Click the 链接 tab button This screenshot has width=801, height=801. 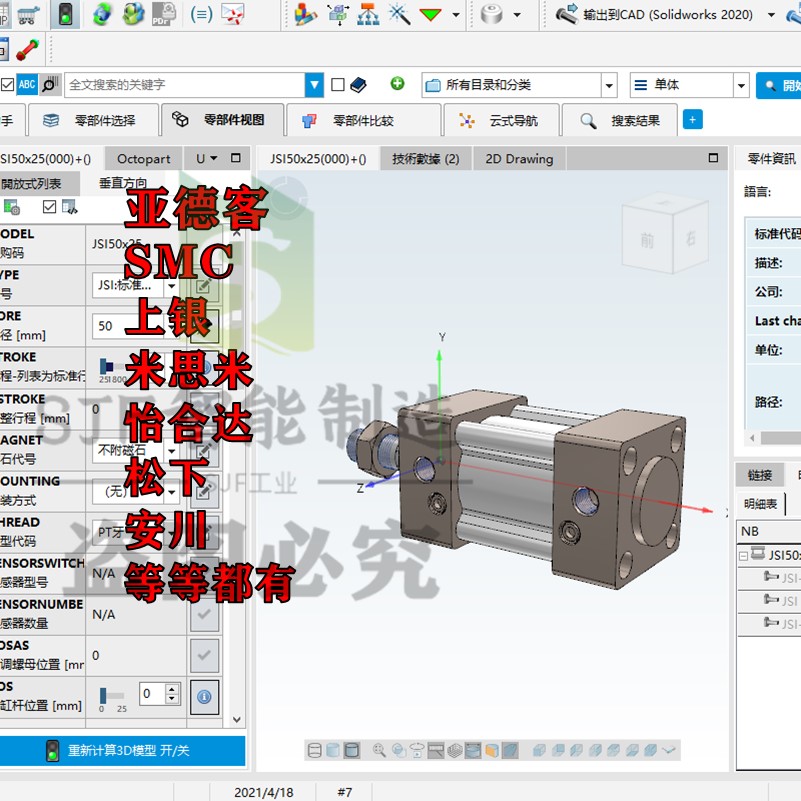tap(760, 476)
